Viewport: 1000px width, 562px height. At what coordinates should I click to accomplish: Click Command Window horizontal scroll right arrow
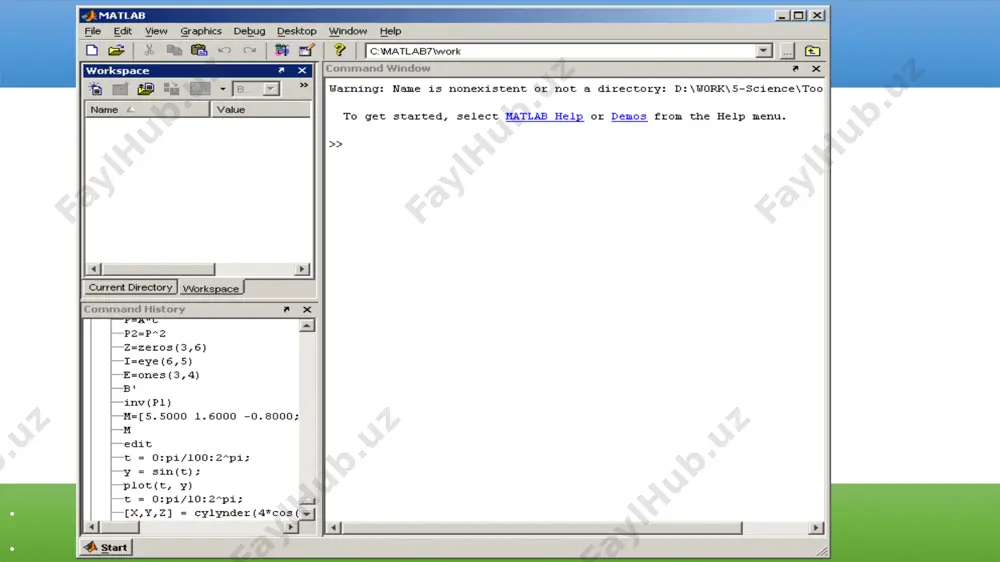tap(816, 528)
